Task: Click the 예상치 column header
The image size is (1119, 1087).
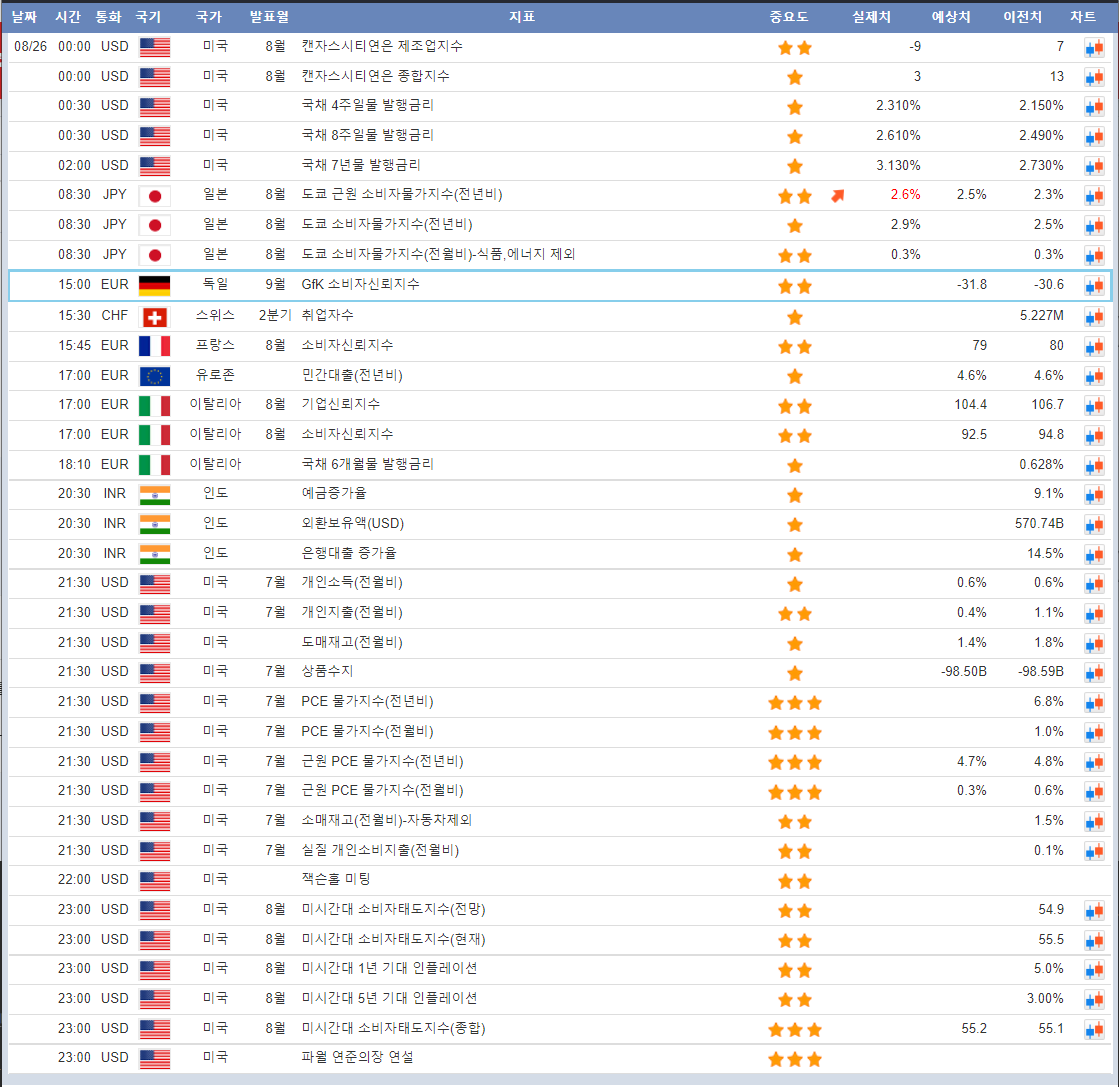Action: 951,17
